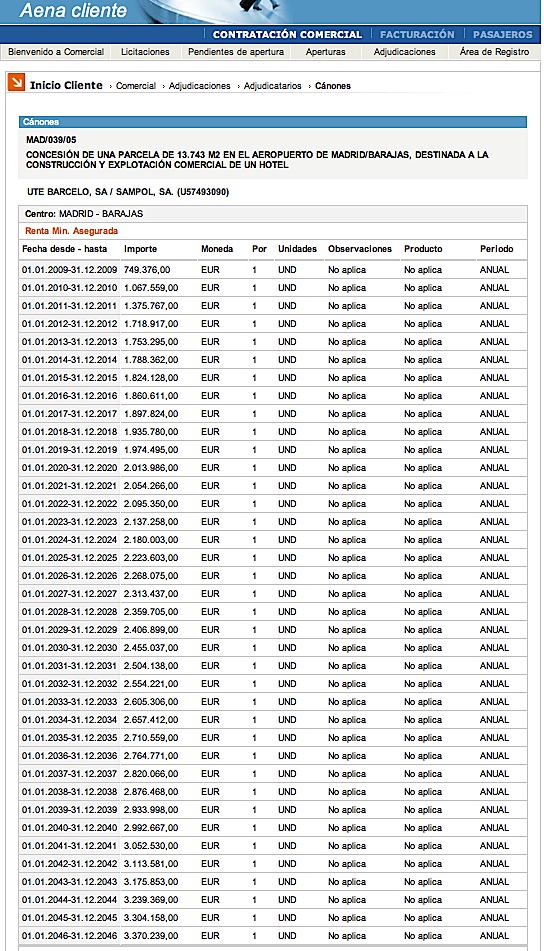Select Bienvenido a Comercial menu item
The width and height of the screenshot is (544, 951).
coord(56,52)
